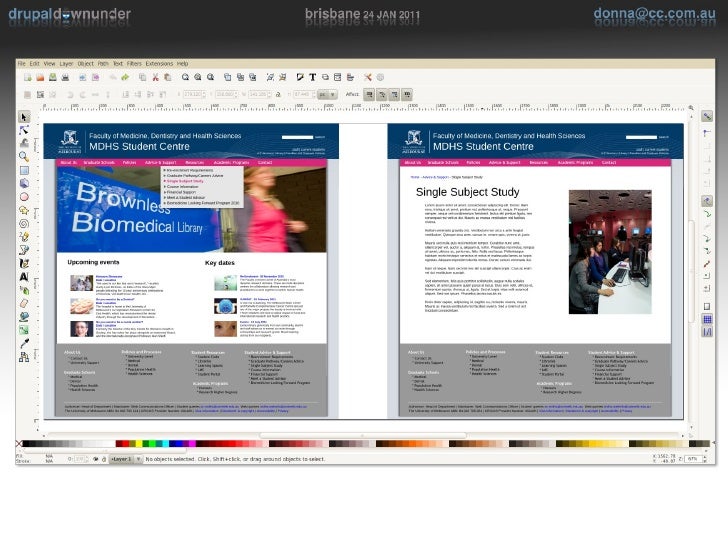Toggle snap to grids button
Screen dimensions: 728x546
click(707, 319)
